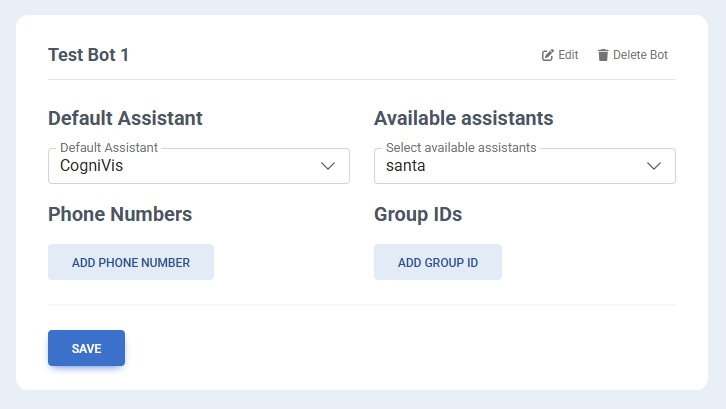Save the bot configuration
The height and width of the screenshot is (409, 726).
(x=86, y=348)
